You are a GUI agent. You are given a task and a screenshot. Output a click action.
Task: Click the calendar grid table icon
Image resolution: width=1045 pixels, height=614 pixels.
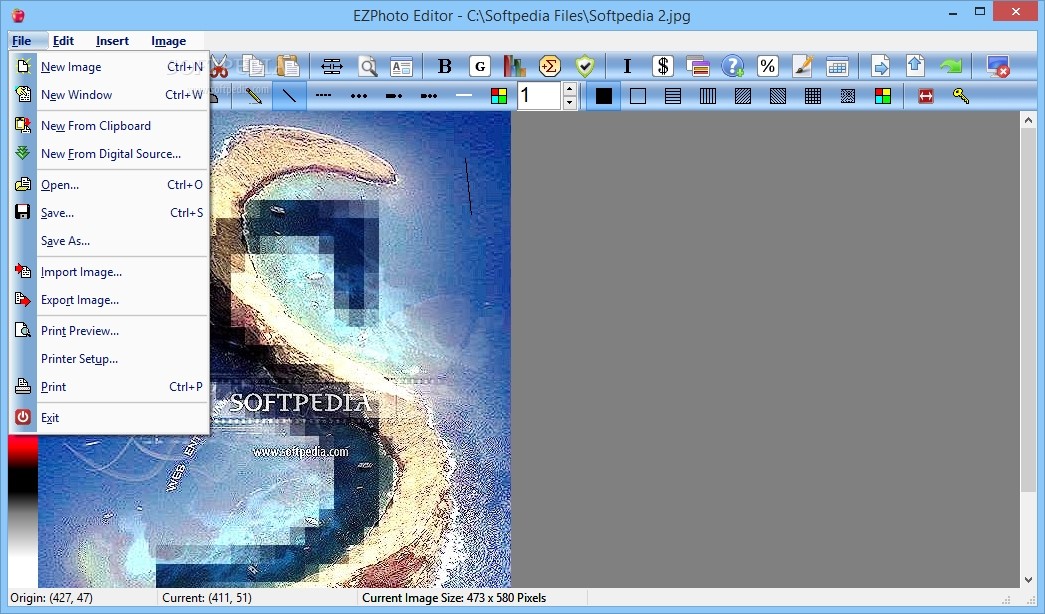pos(837,66)
